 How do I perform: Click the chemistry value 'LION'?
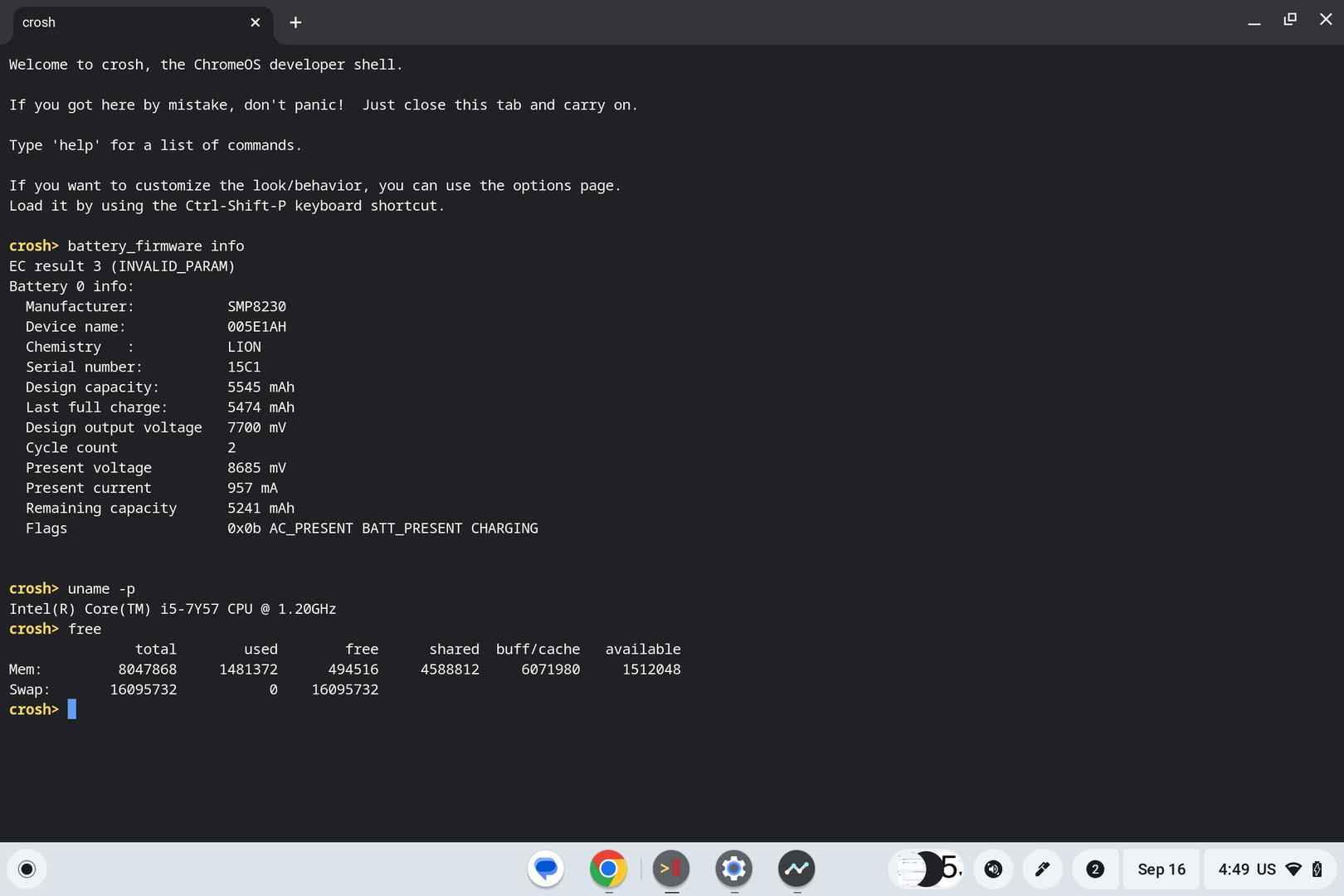[244, 347]
